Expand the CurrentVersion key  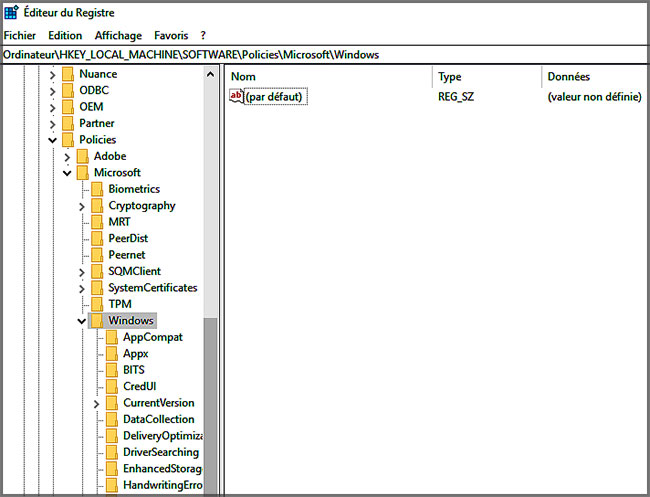click(x=96, y=404)
